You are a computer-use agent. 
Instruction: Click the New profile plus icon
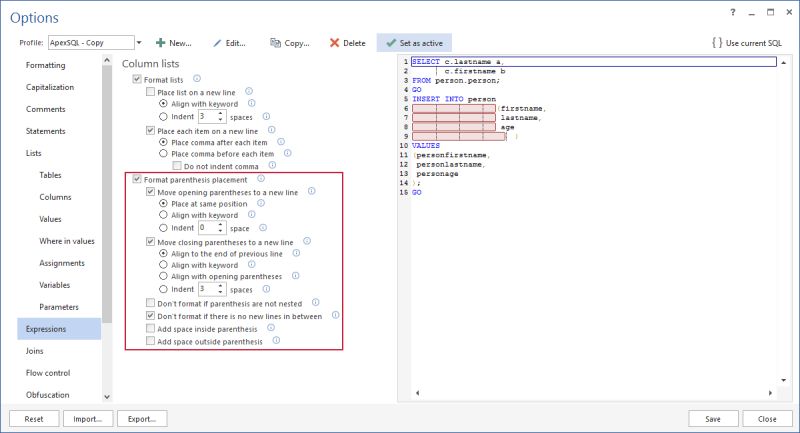coord(161,43)
